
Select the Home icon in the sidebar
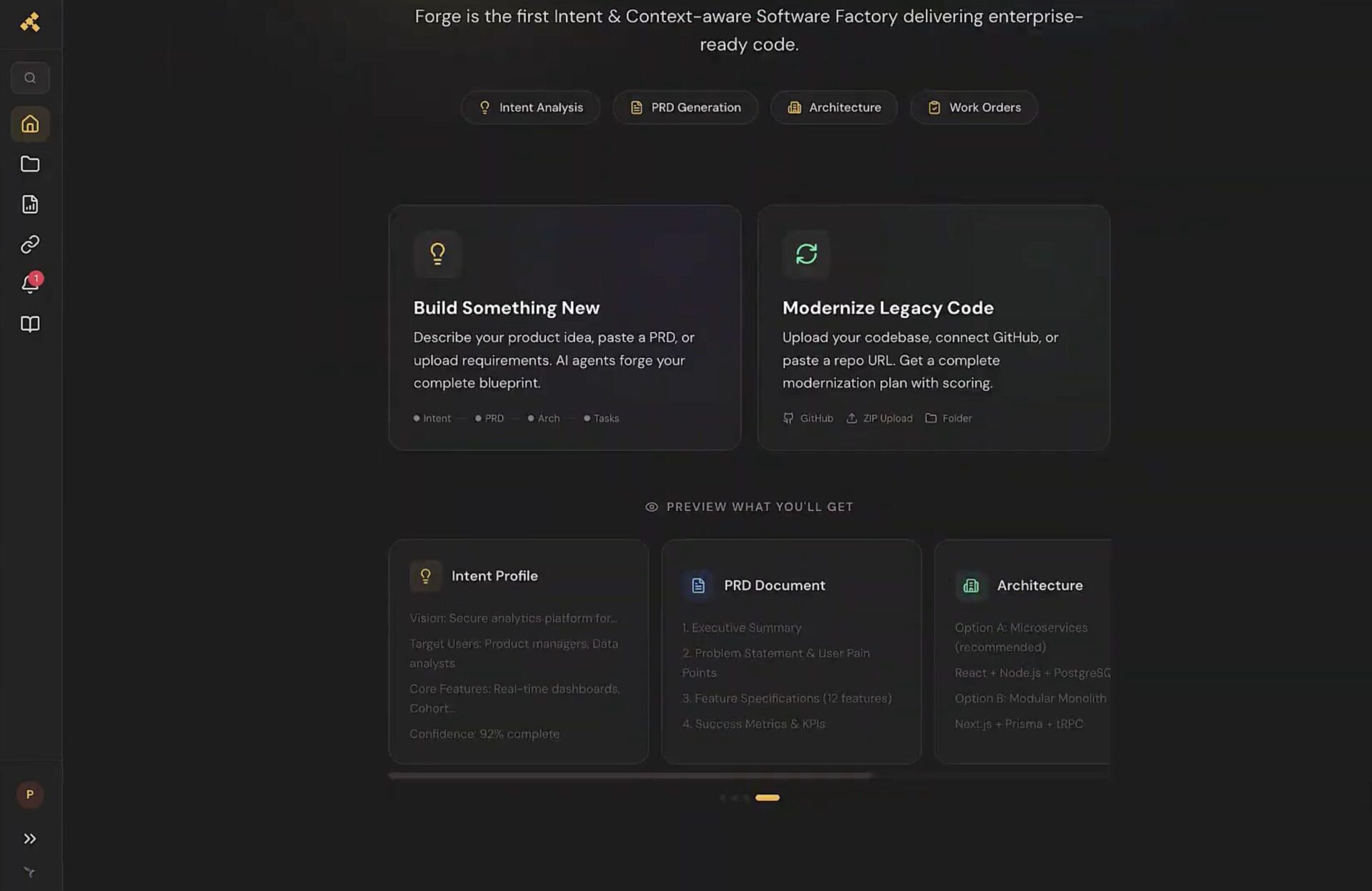tap(30, 124)
